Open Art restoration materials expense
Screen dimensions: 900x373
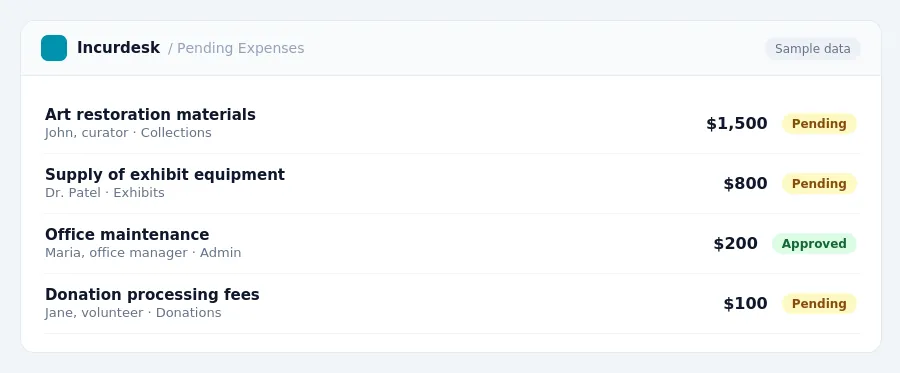[x=150, y=114]
